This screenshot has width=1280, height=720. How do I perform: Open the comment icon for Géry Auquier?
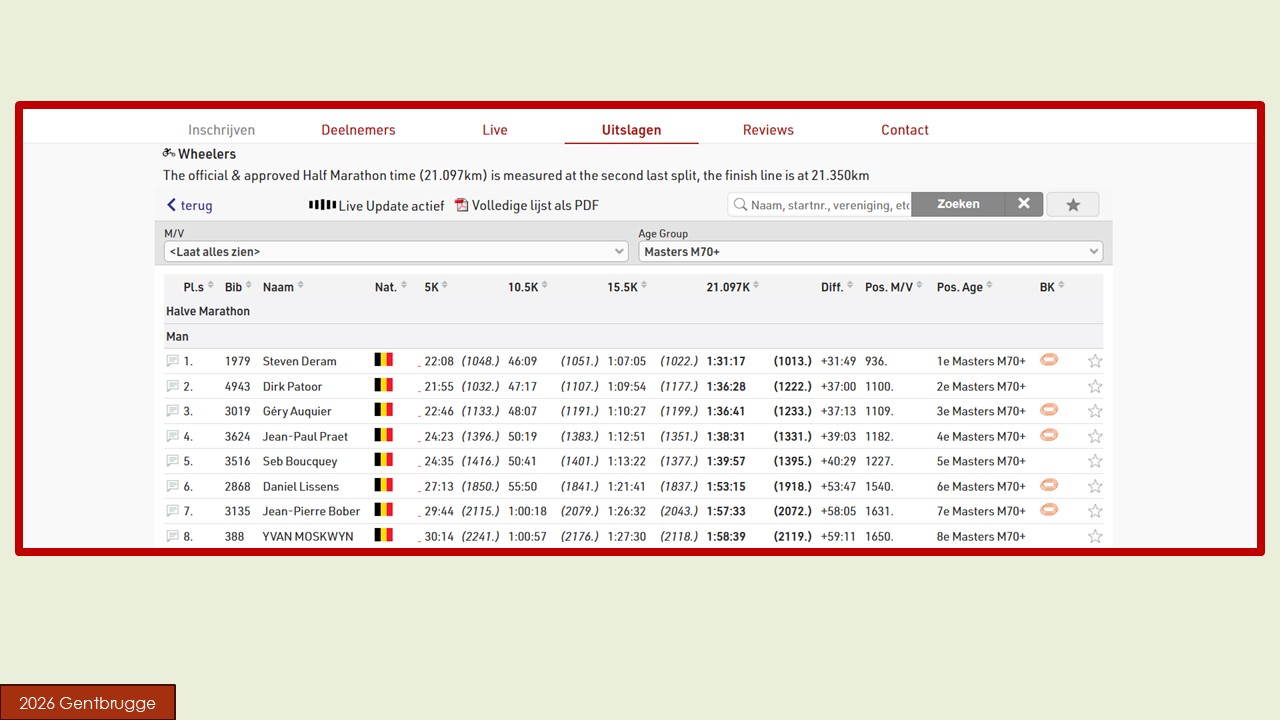point(172,411)
